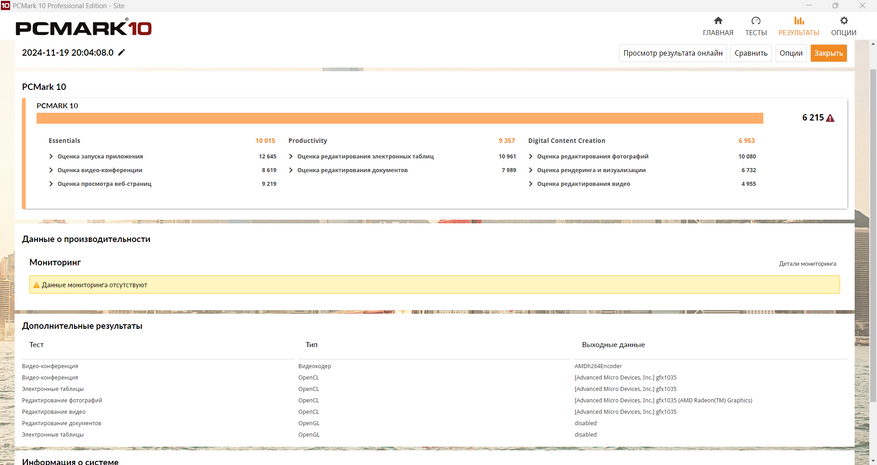Click the Productivity heading
This screenshot has height=465, width=877.
(308, 141)
